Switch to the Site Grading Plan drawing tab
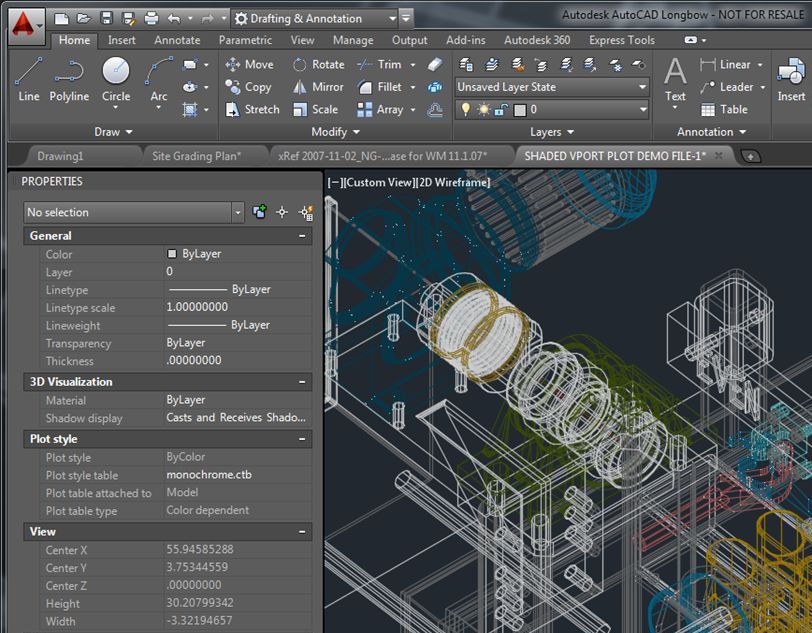The width and height of the screenshot is (812, 633). coord(197,156)
